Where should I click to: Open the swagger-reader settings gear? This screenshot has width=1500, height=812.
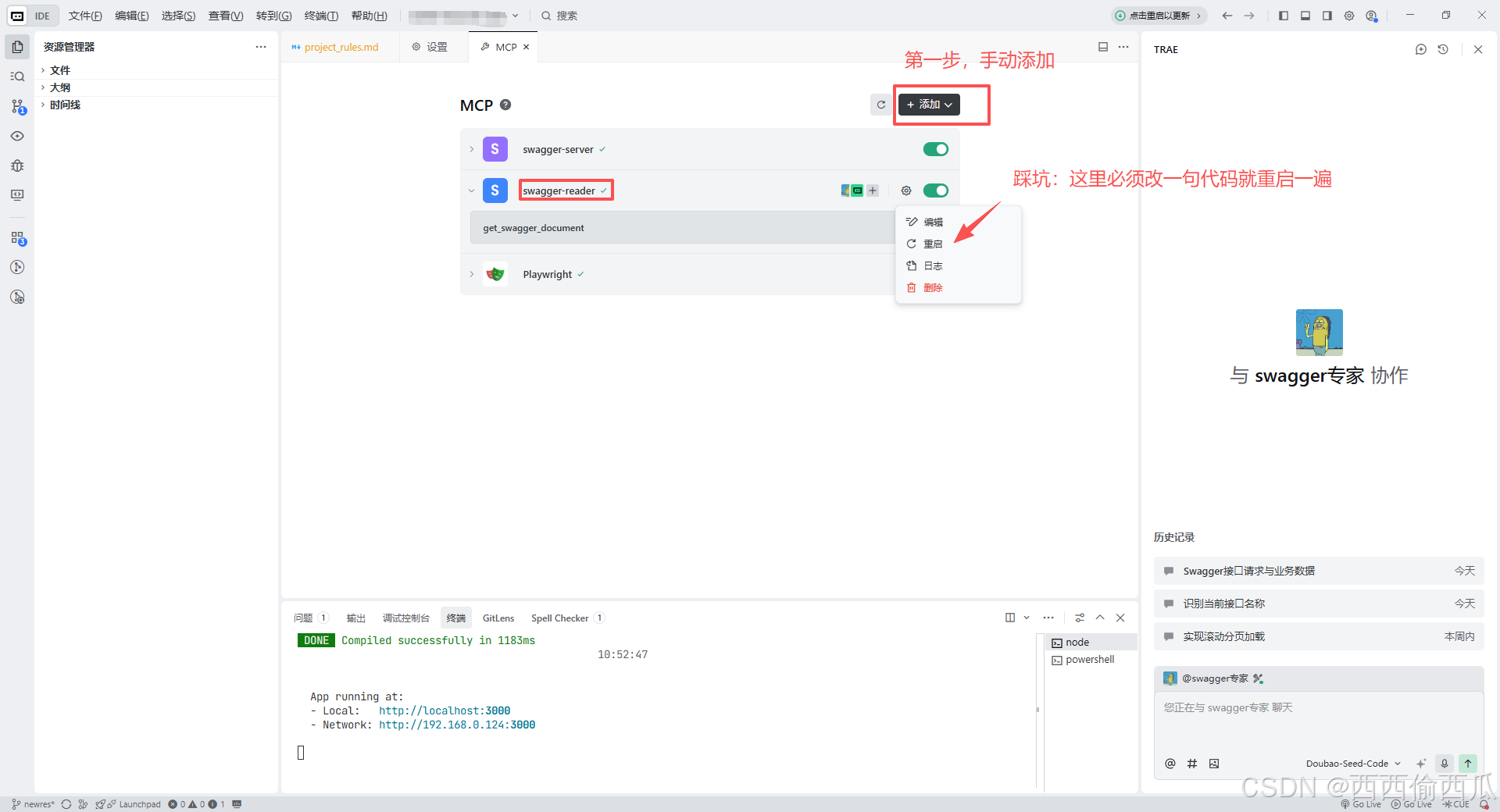coord(906,191)
